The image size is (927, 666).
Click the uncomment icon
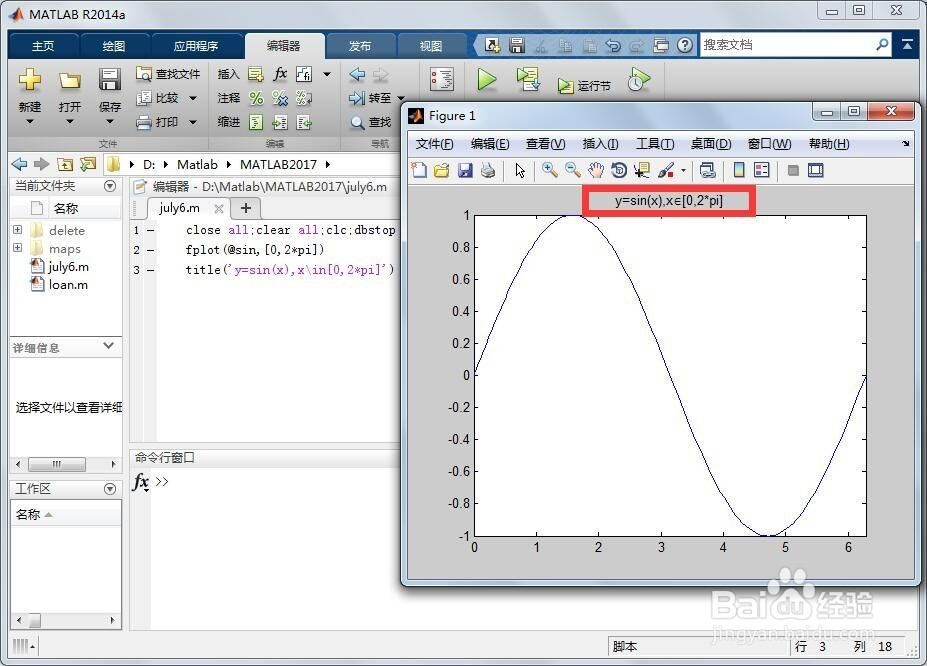pyautogui.click(x=280, y=98)
